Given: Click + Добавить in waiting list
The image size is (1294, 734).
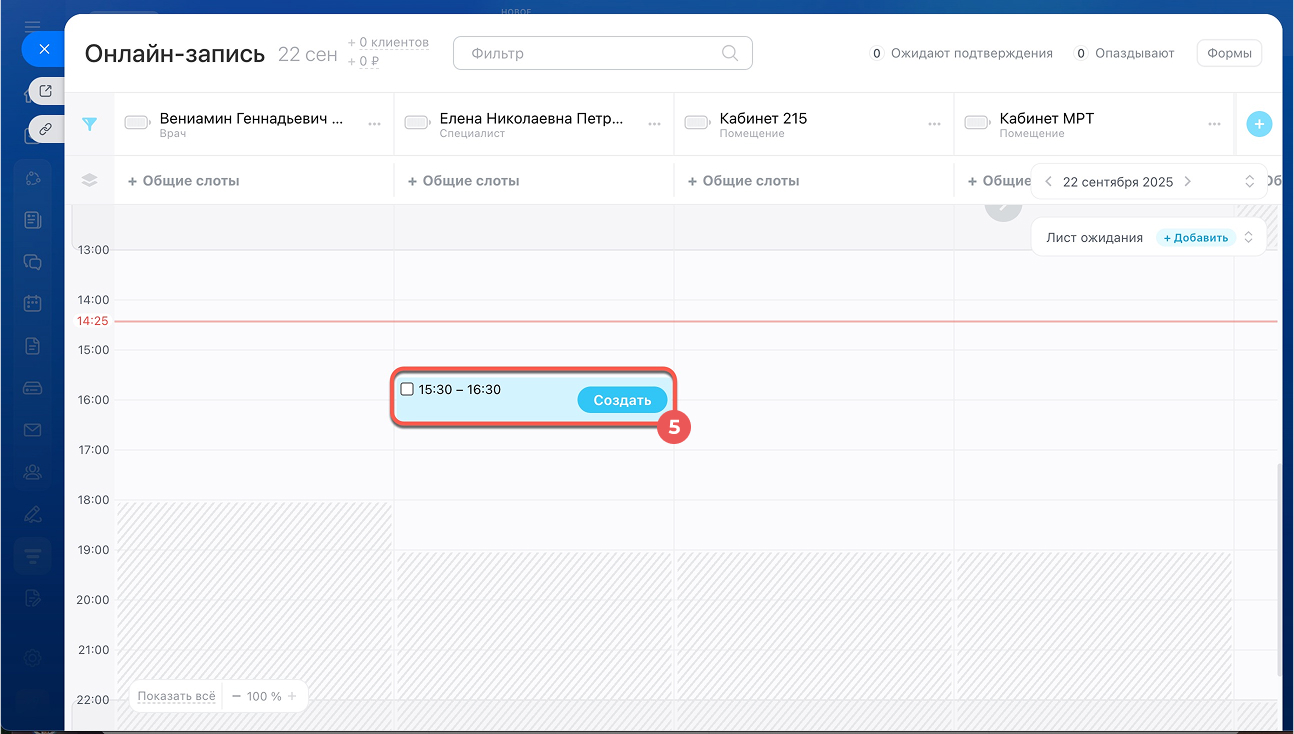Looking at the screenshot, I should click(x=1195, y=238).
